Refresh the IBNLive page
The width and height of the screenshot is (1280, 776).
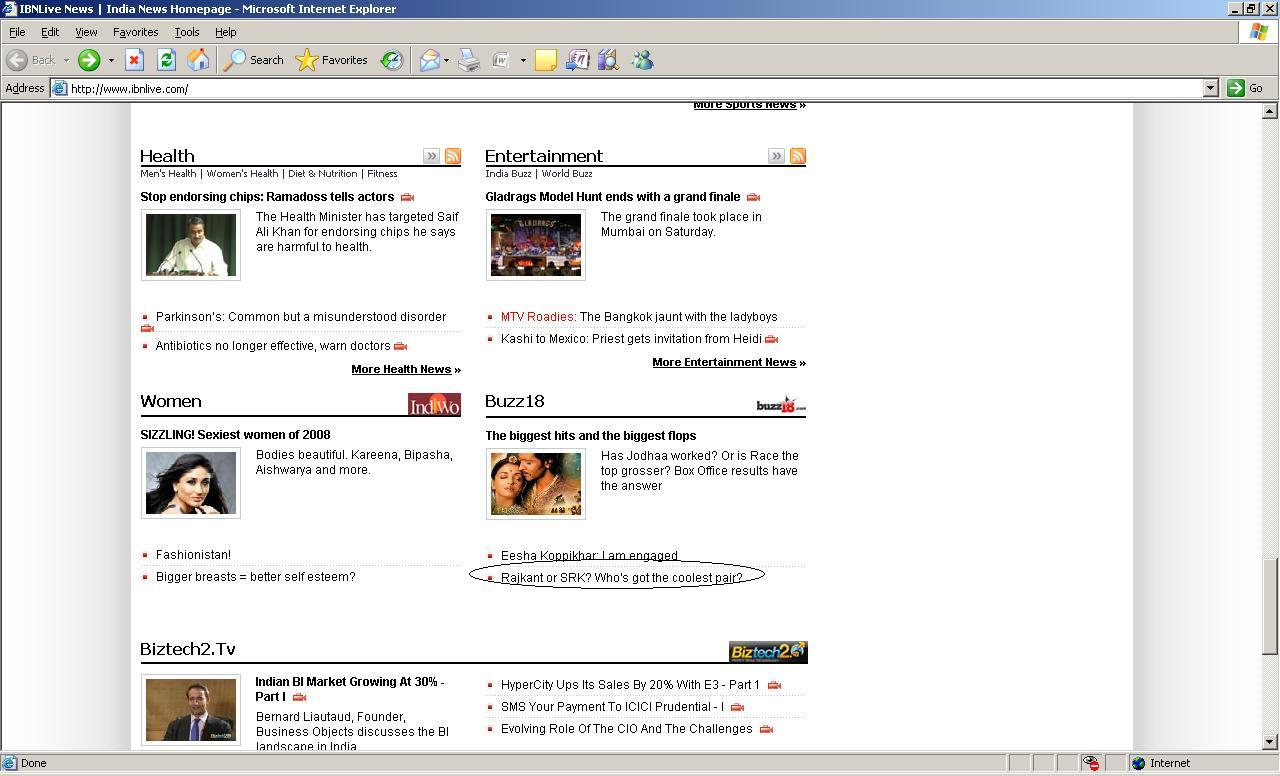pos(166,60)
